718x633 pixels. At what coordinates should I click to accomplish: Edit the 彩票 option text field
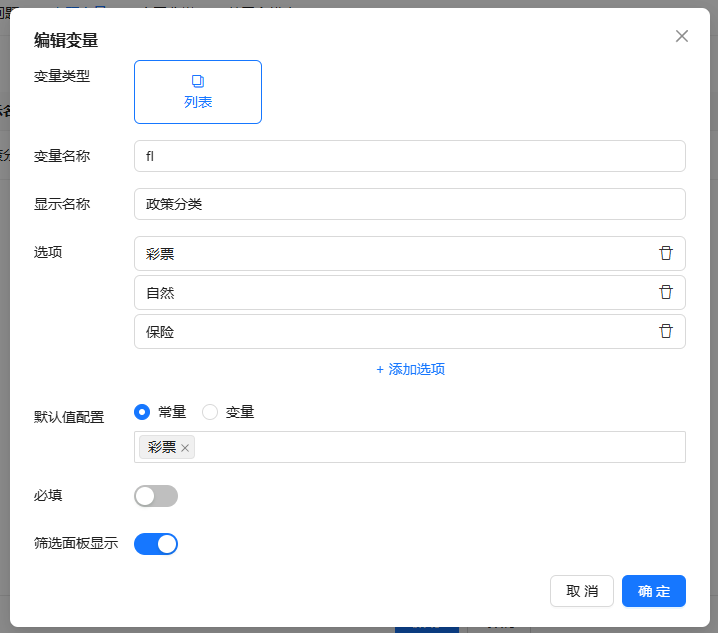click(390, 254)
